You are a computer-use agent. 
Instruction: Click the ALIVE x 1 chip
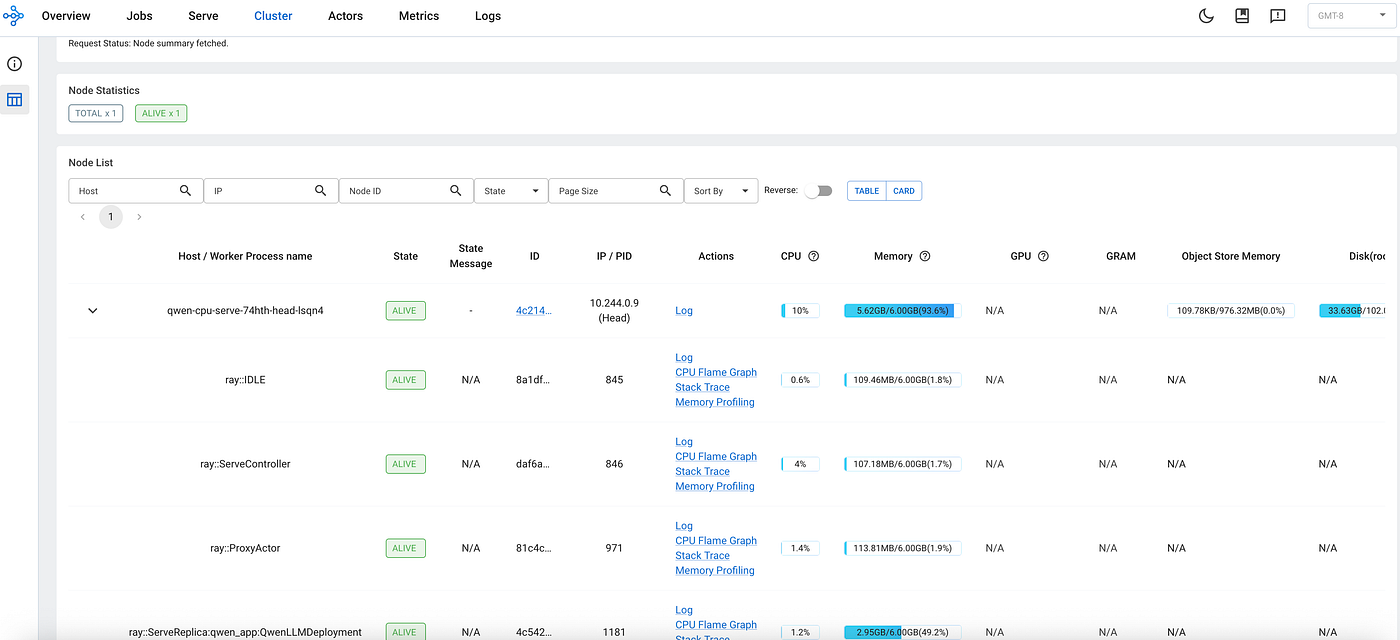(x=161, y=113)
